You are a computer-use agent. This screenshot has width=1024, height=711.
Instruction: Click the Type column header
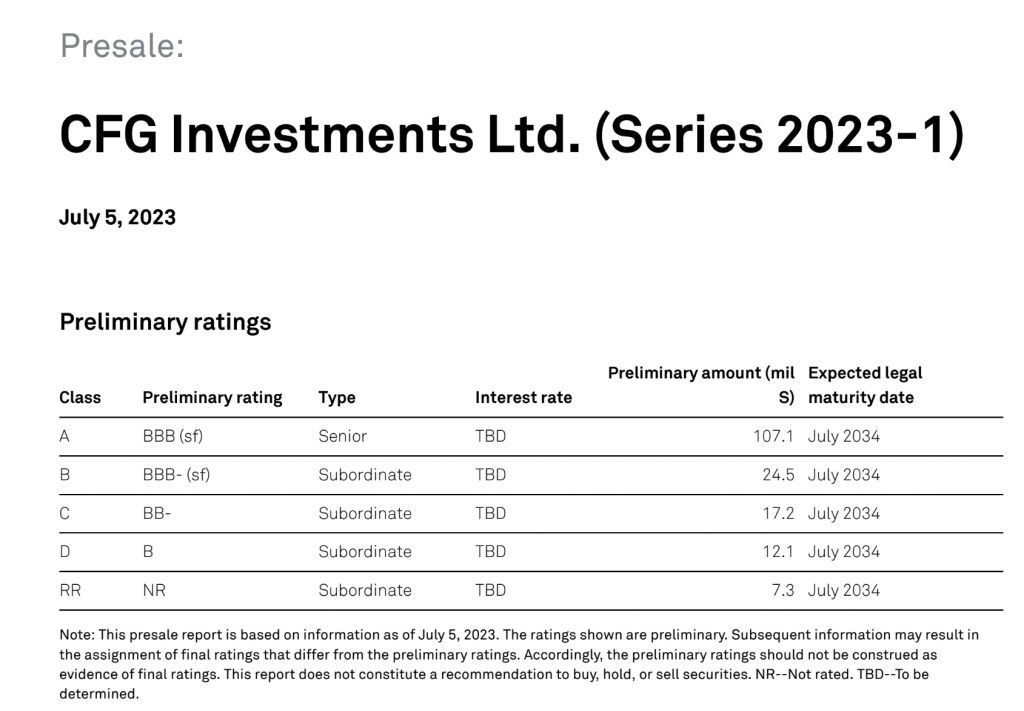(337, 397)
